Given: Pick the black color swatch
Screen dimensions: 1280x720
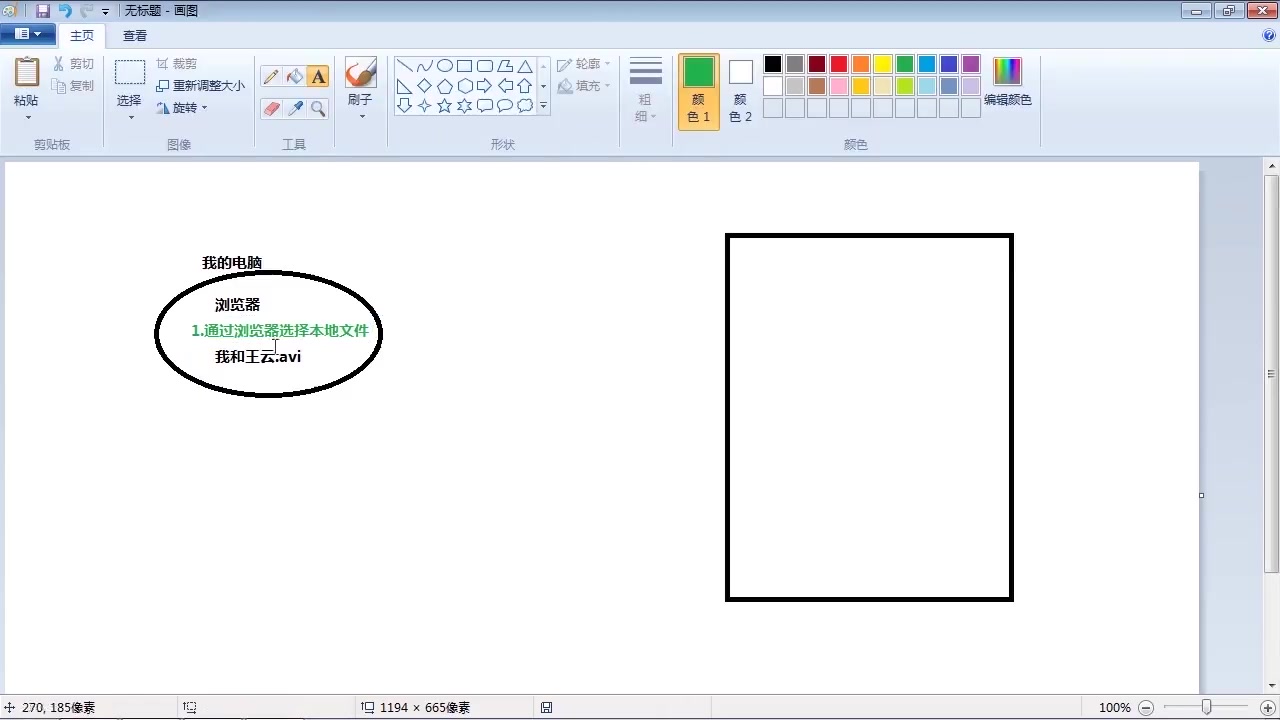Looking at the screenshot, I should coord(773,64).
